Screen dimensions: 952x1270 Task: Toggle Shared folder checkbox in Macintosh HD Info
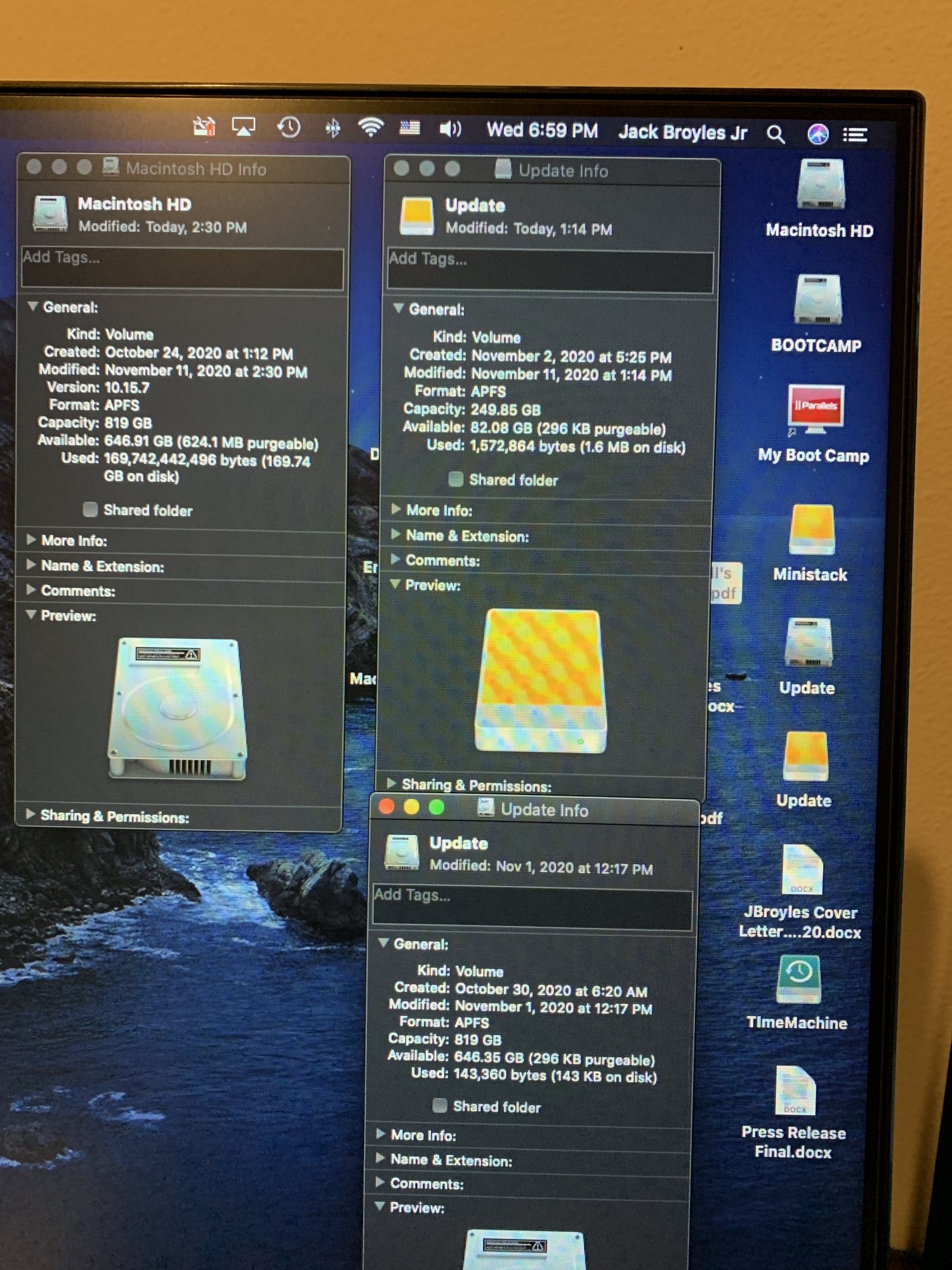pyautogui.click(x=90, y=509)
